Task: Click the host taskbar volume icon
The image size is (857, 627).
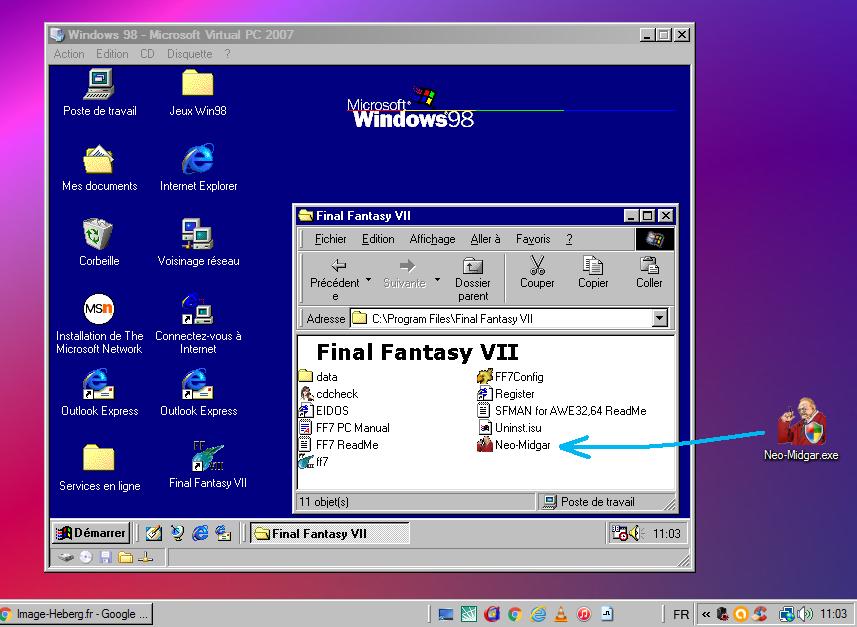Action: coord(805,614)
